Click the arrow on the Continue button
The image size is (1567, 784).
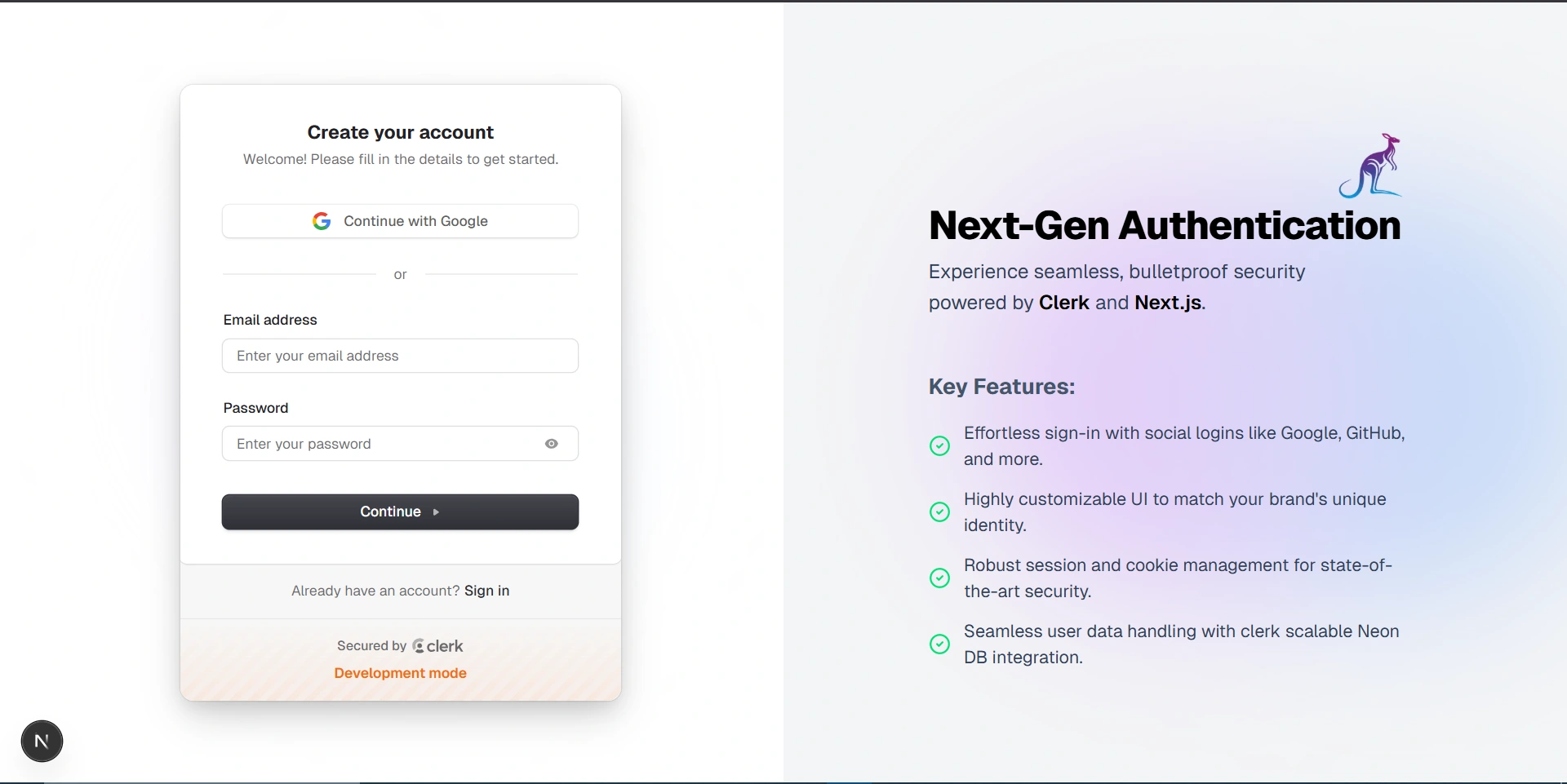tap(436, 512)
